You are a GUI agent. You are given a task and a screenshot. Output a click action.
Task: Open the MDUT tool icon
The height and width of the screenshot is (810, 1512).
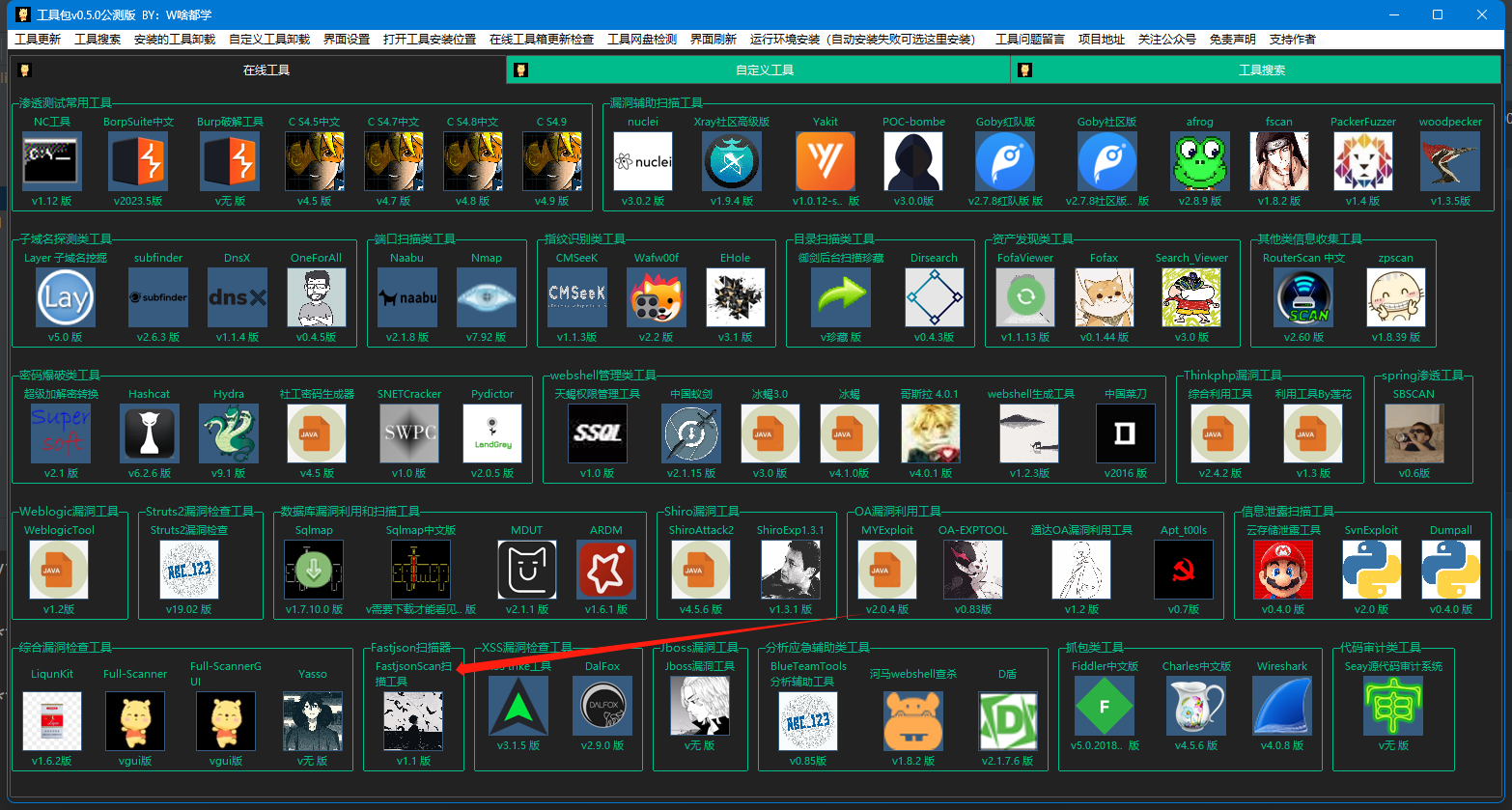[527, 570]
